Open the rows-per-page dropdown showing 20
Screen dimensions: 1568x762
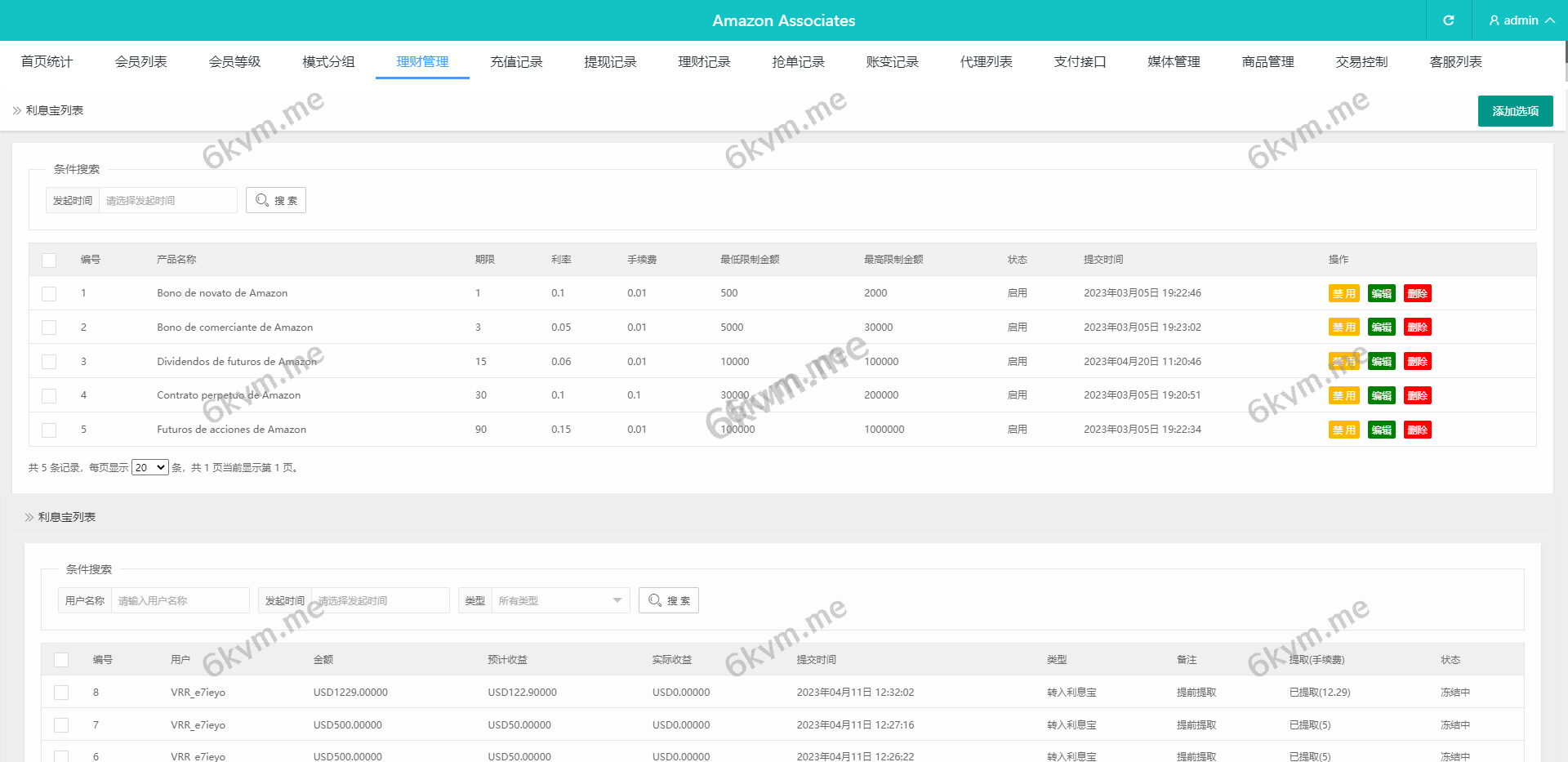[x=149, y=467]
